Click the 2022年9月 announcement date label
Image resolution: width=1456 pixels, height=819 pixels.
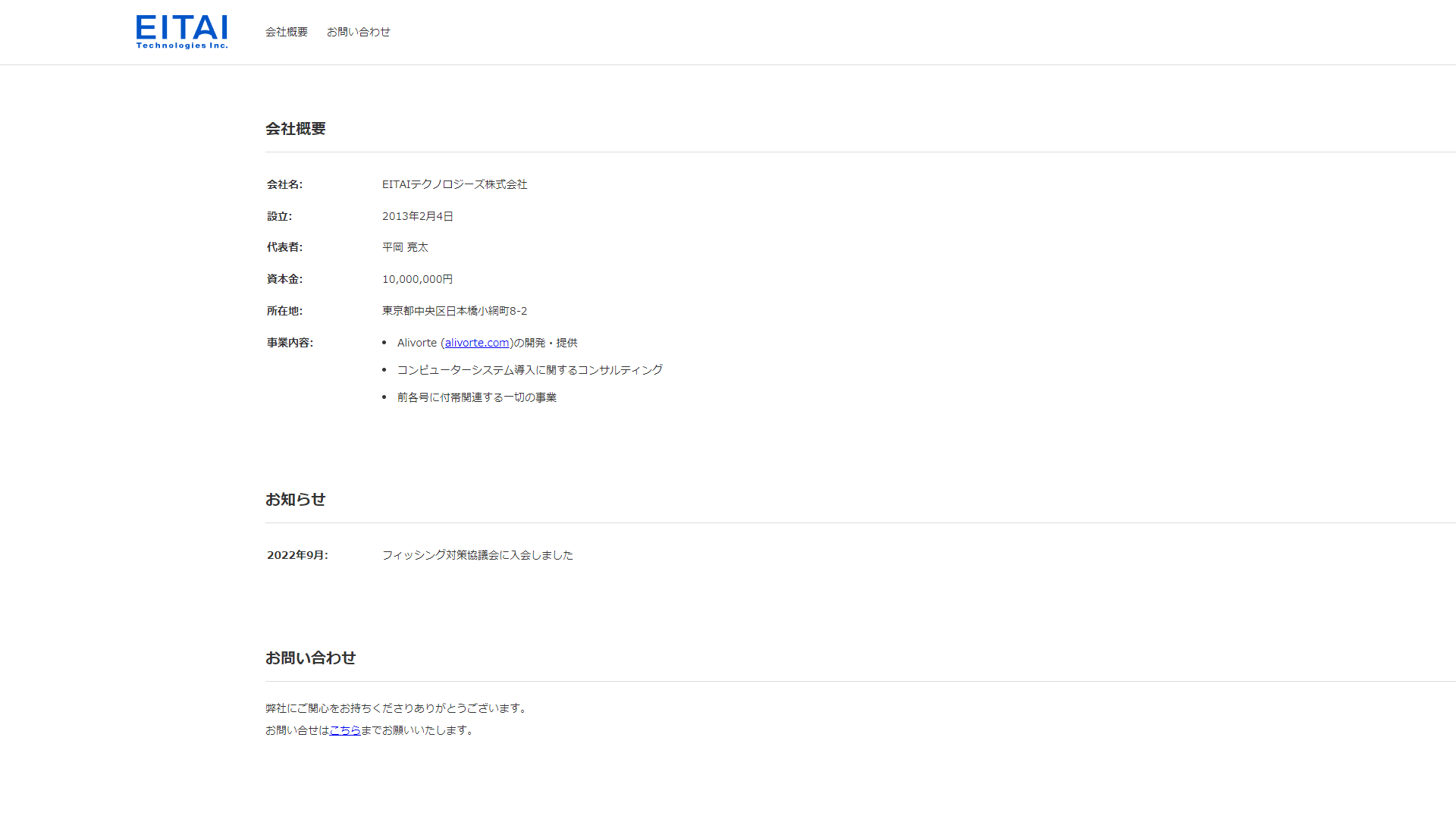coord(297,555)
